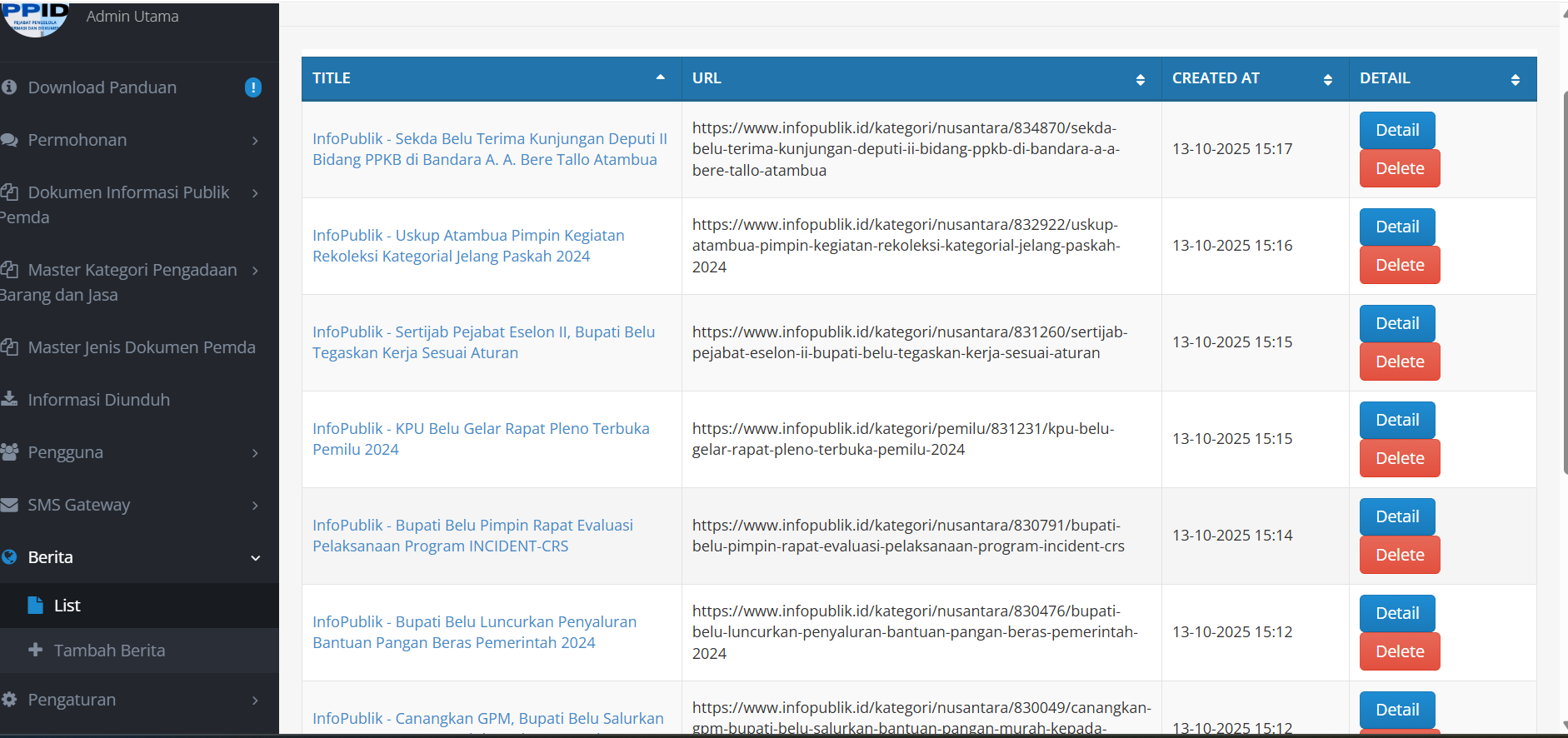
Task: Open Detail for the Sekda Belu article
Action: tap(1396, 130)
